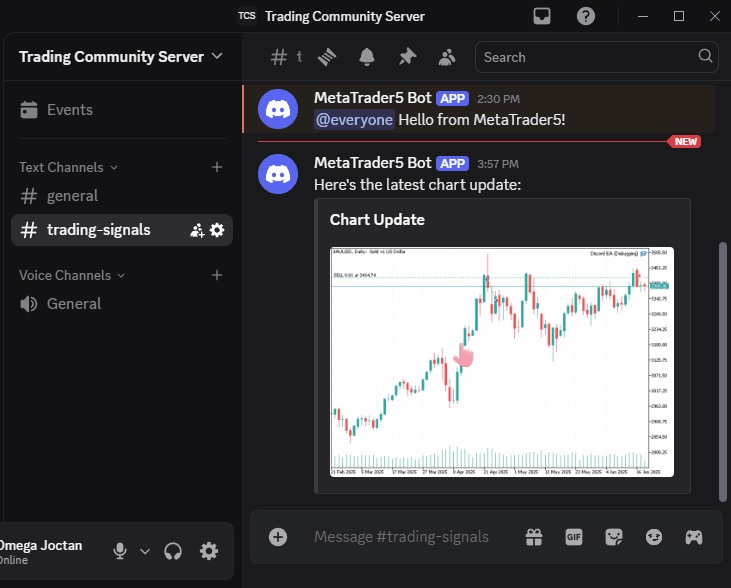Open microphone input options chevron
Screen dimensions: 731x588
tap(145, 551)
